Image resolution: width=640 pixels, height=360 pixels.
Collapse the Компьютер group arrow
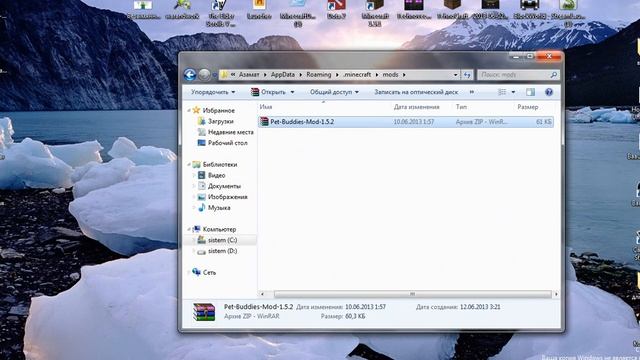[x=189, y=229]
